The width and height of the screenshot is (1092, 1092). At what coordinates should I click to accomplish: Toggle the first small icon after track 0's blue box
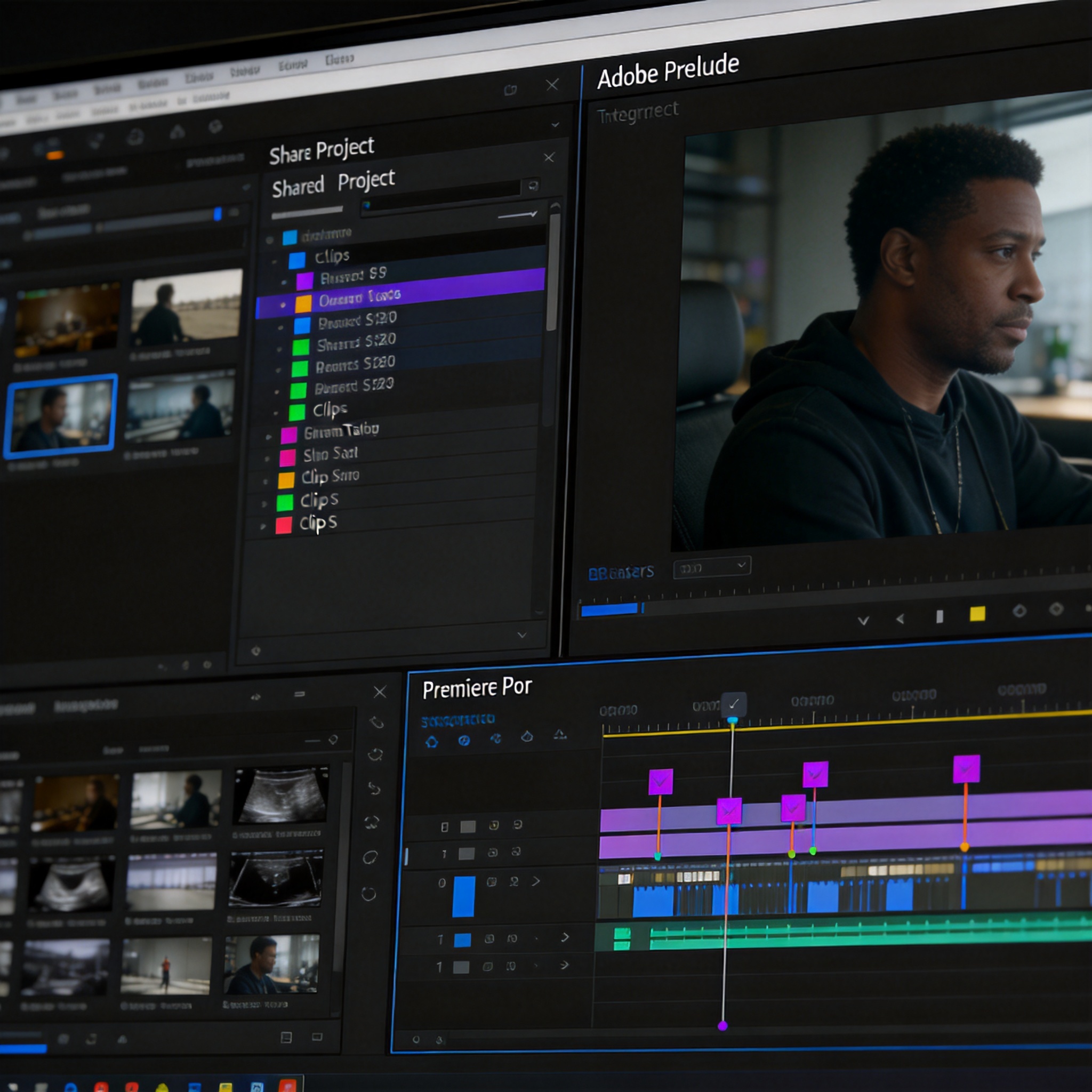pyautogui.click(x=492, y=882)
